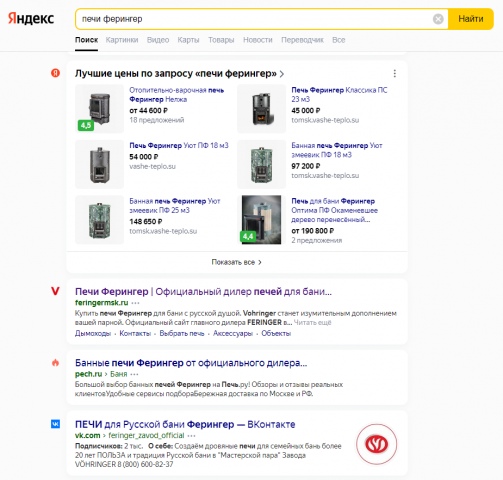Click the red V favicon of feringermsk.ru
This screenshot has height=480, width=503.
(x=55, y=291)
